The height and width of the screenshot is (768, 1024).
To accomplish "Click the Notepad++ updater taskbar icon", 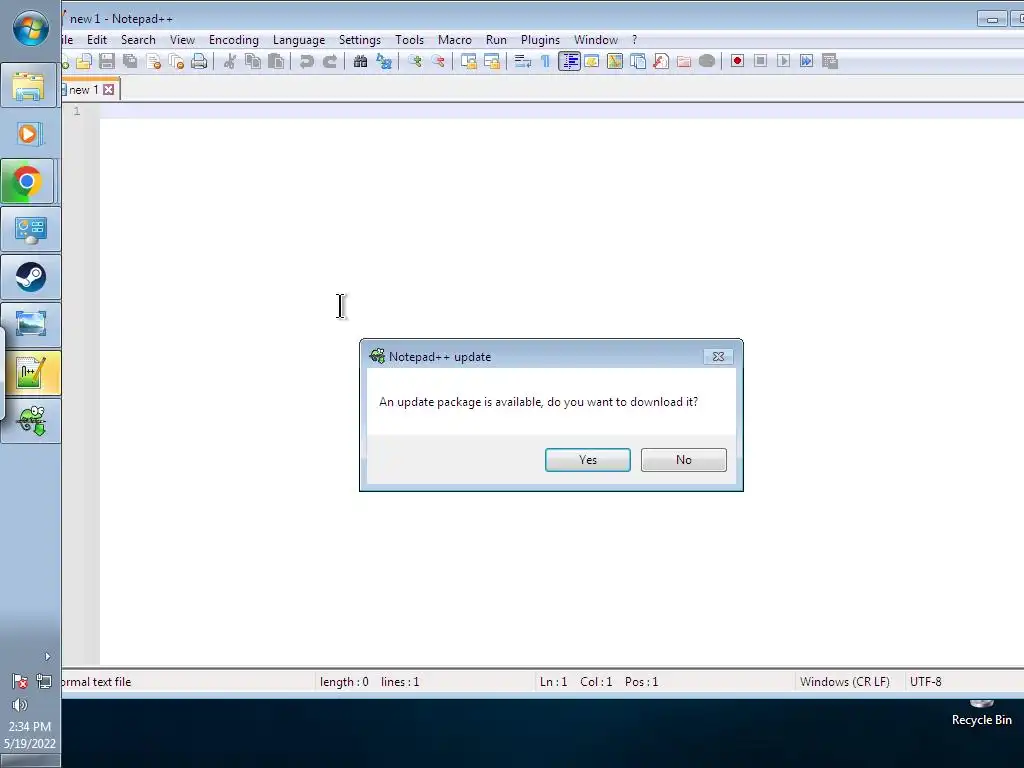I will click(31, 421).
